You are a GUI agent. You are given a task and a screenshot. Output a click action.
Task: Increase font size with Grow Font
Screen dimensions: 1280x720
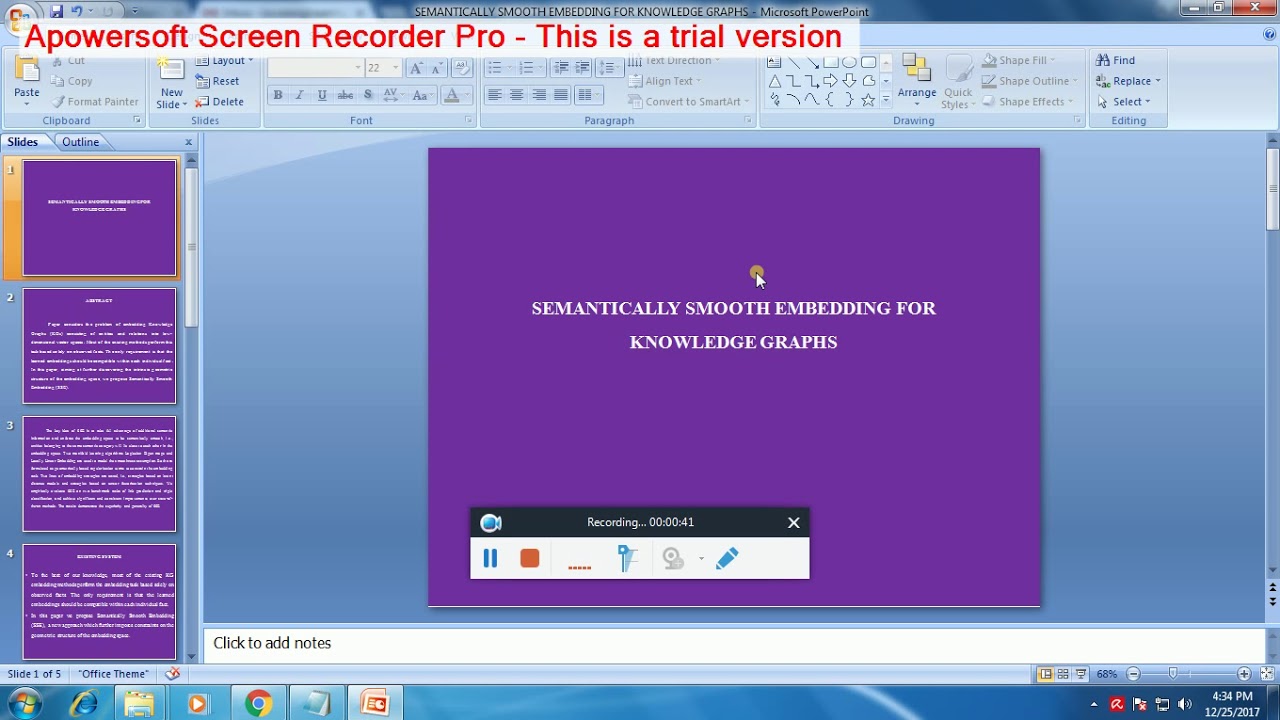click(x=416, y=68)
